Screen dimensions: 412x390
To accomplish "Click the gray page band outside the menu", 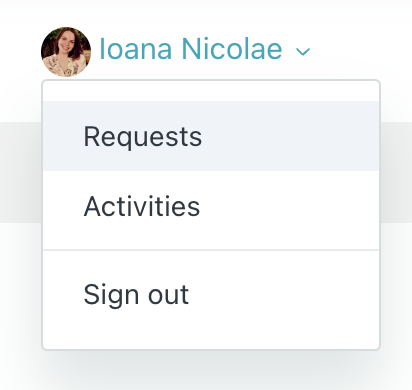I will tap(21, 172).
